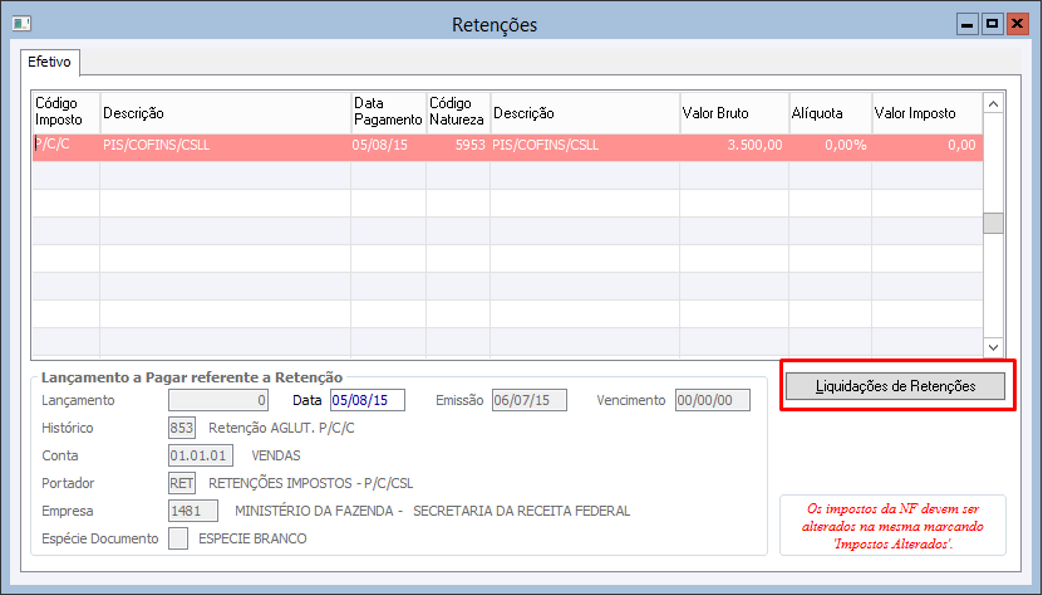Click the Lançamento number field

point(218,400)
